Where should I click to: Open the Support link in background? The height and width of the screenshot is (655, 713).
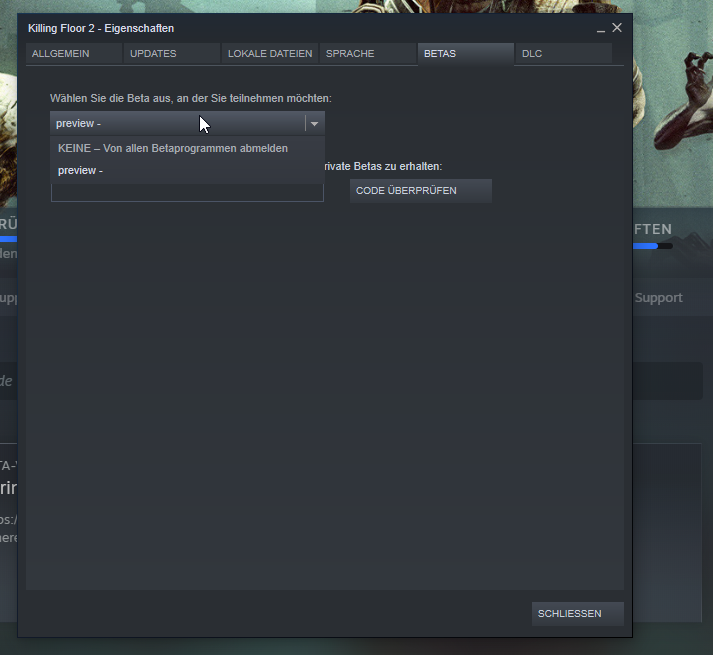(x=659, y=298)
